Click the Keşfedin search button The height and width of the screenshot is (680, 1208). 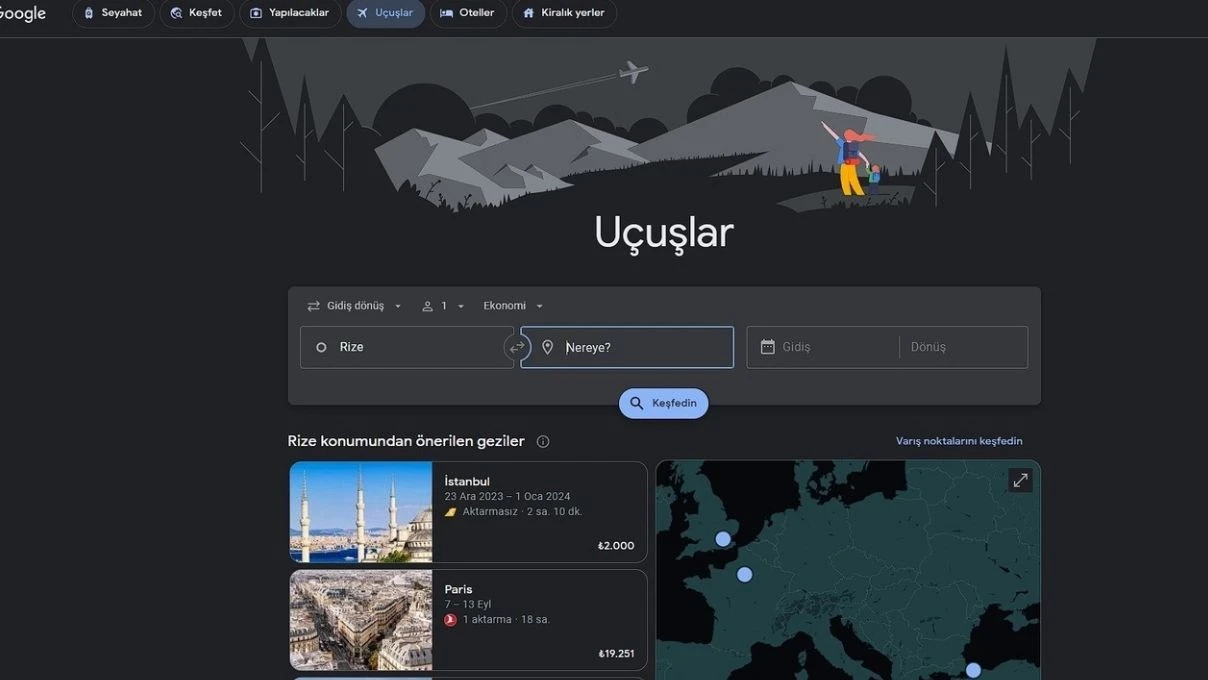(x=664, y=403)
